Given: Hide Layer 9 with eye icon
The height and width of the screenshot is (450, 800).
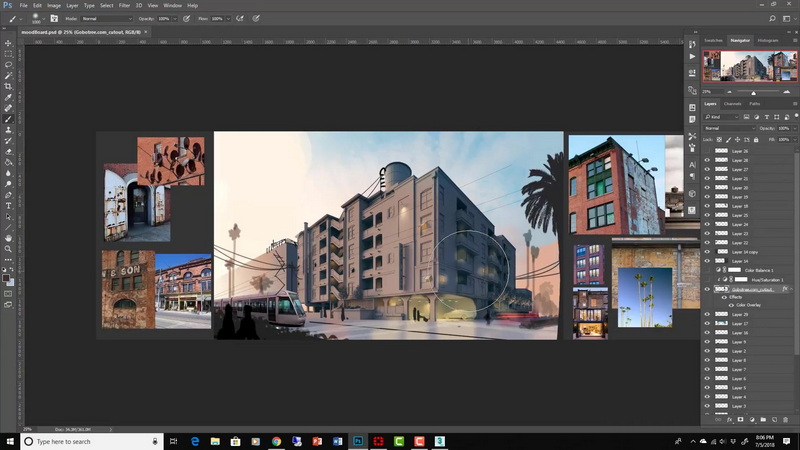Looking at the screenshot, I should coord(707,342).
